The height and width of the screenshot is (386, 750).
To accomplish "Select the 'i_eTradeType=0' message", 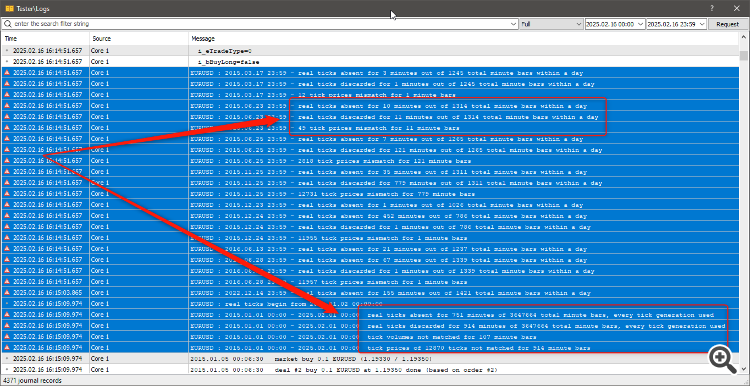I will (x=224, y=51).
